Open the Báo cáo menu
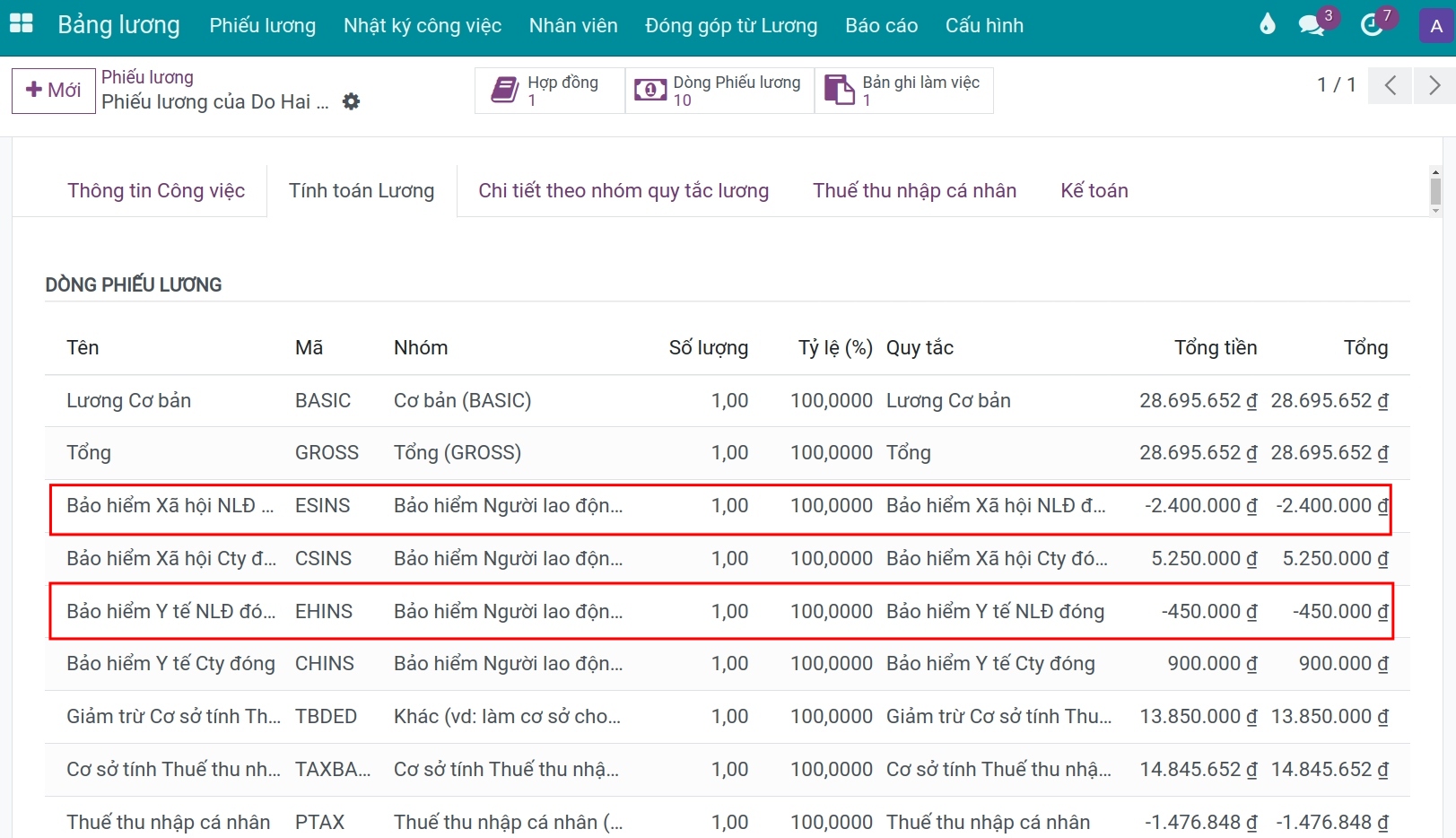This screenshot has width=1456, height=838. [x=881, y=25]
